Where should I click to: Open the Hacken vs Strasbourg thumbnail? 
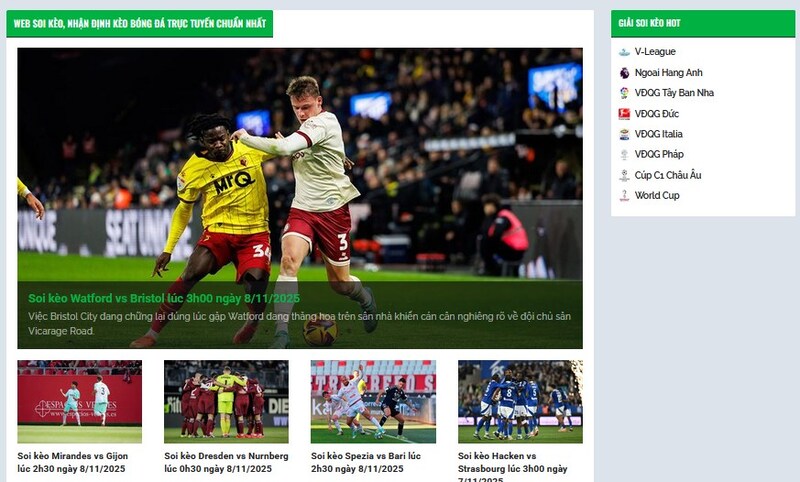click(520, 402)
